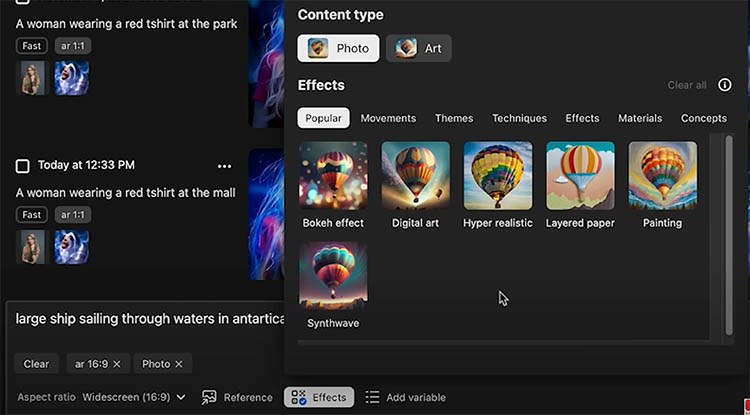Open the Materials effects tab

(x=640, y=118)
